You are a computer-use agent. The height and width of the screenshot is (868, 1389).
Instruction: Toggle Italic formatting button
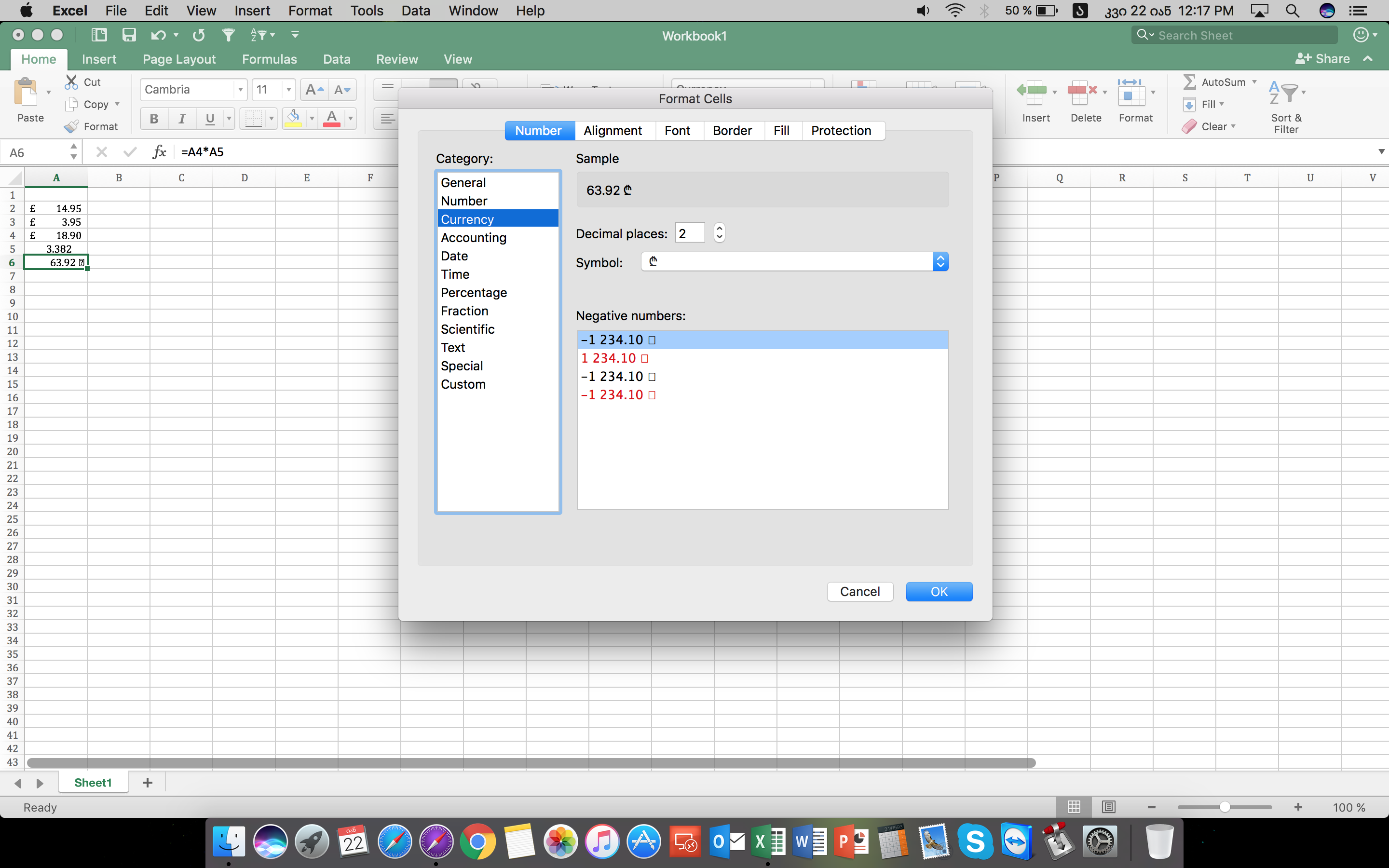pos(182,119)
